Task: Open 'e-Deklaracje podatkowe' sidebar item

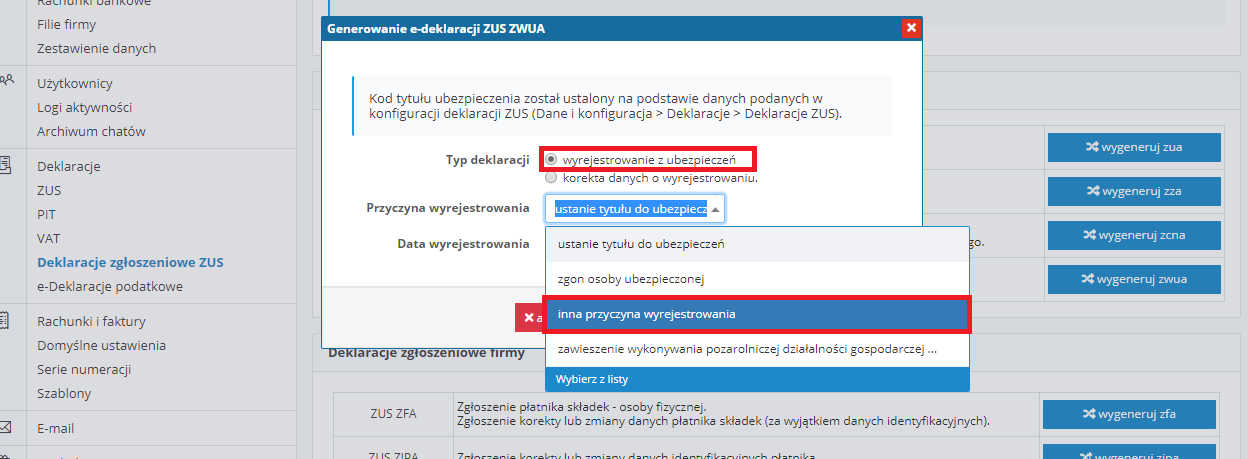Action: coord(110,286)
